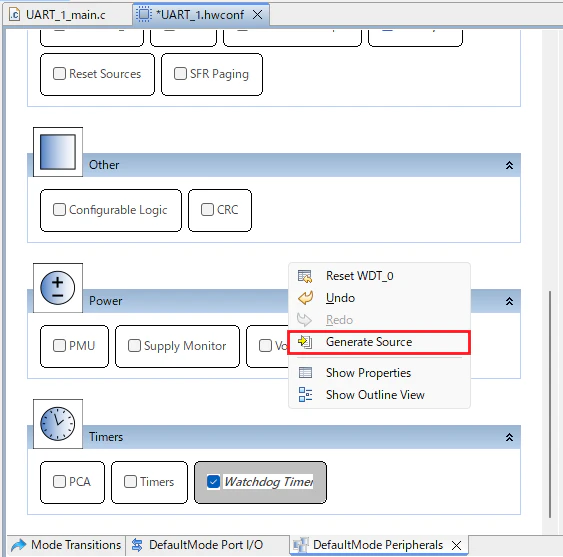Choose Undo in the context menu

[379, 298]
